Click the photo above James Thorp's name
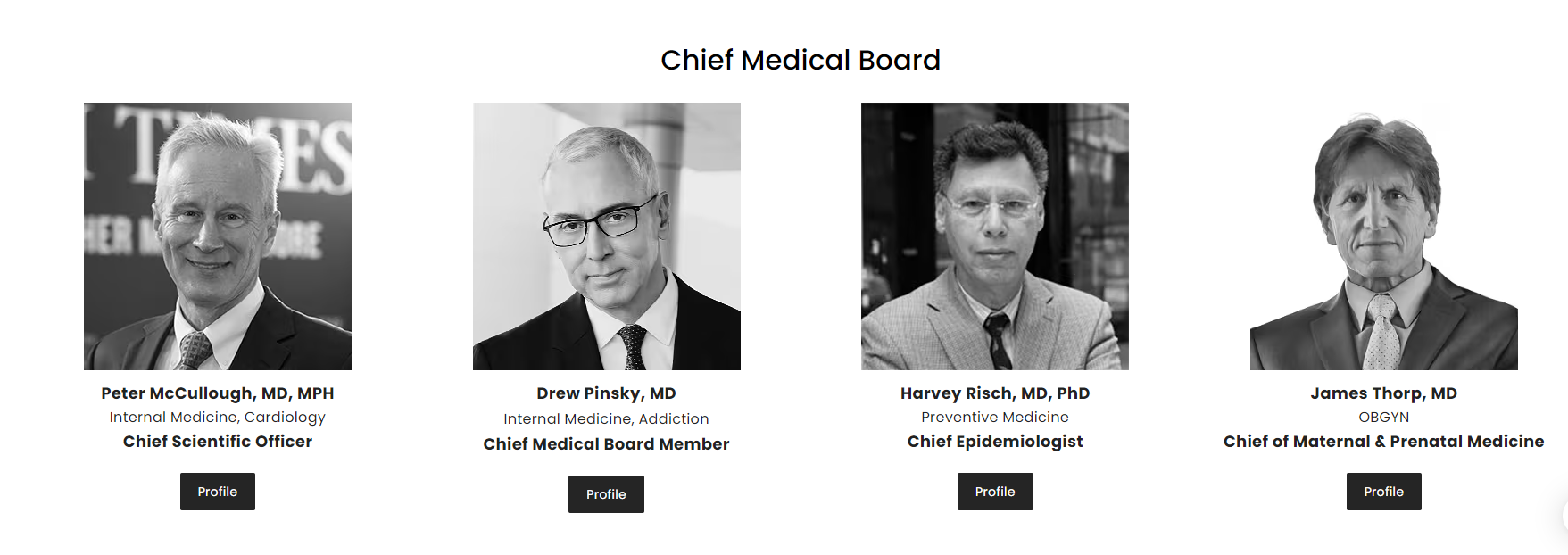This screenshot has width=1568, height=555. point(1383,236)
